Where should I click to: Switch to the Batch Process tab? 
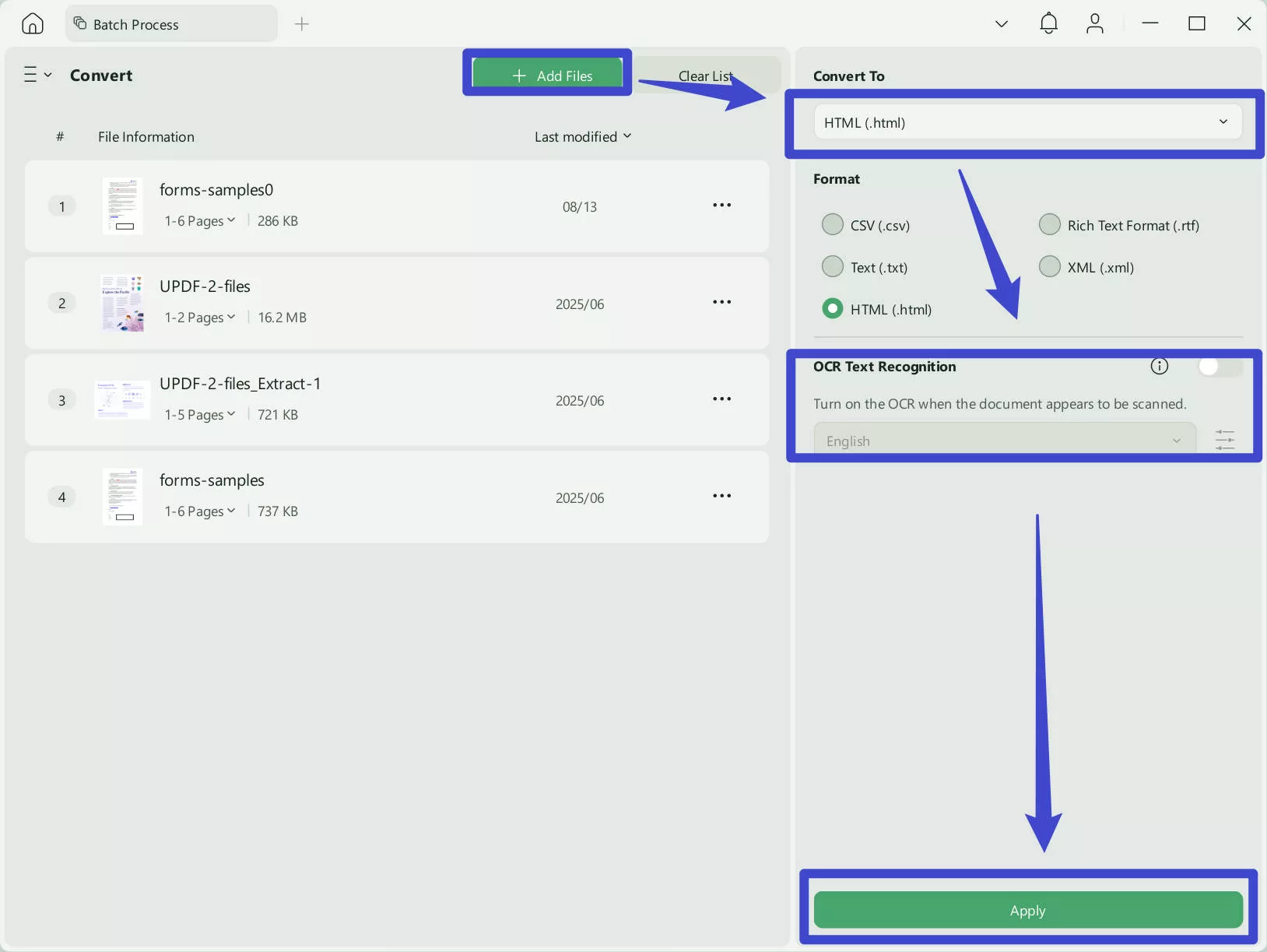pyautogui.click(x=171, y=24)
